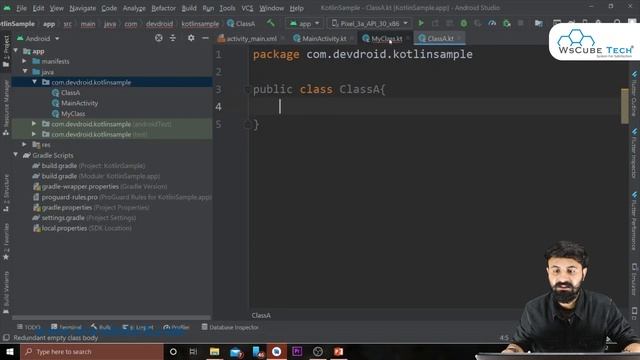Viewport: 640px width, 360px height.
Task: Select MainActivity in the project tree
Action: pyautogui.click(x=75, y=103)
